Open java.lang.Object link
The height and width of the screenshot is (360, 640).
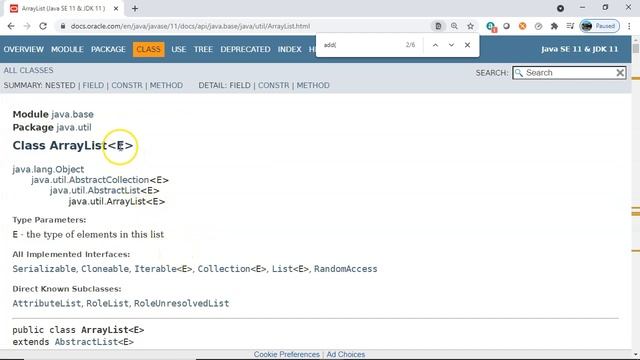point(48,169)
